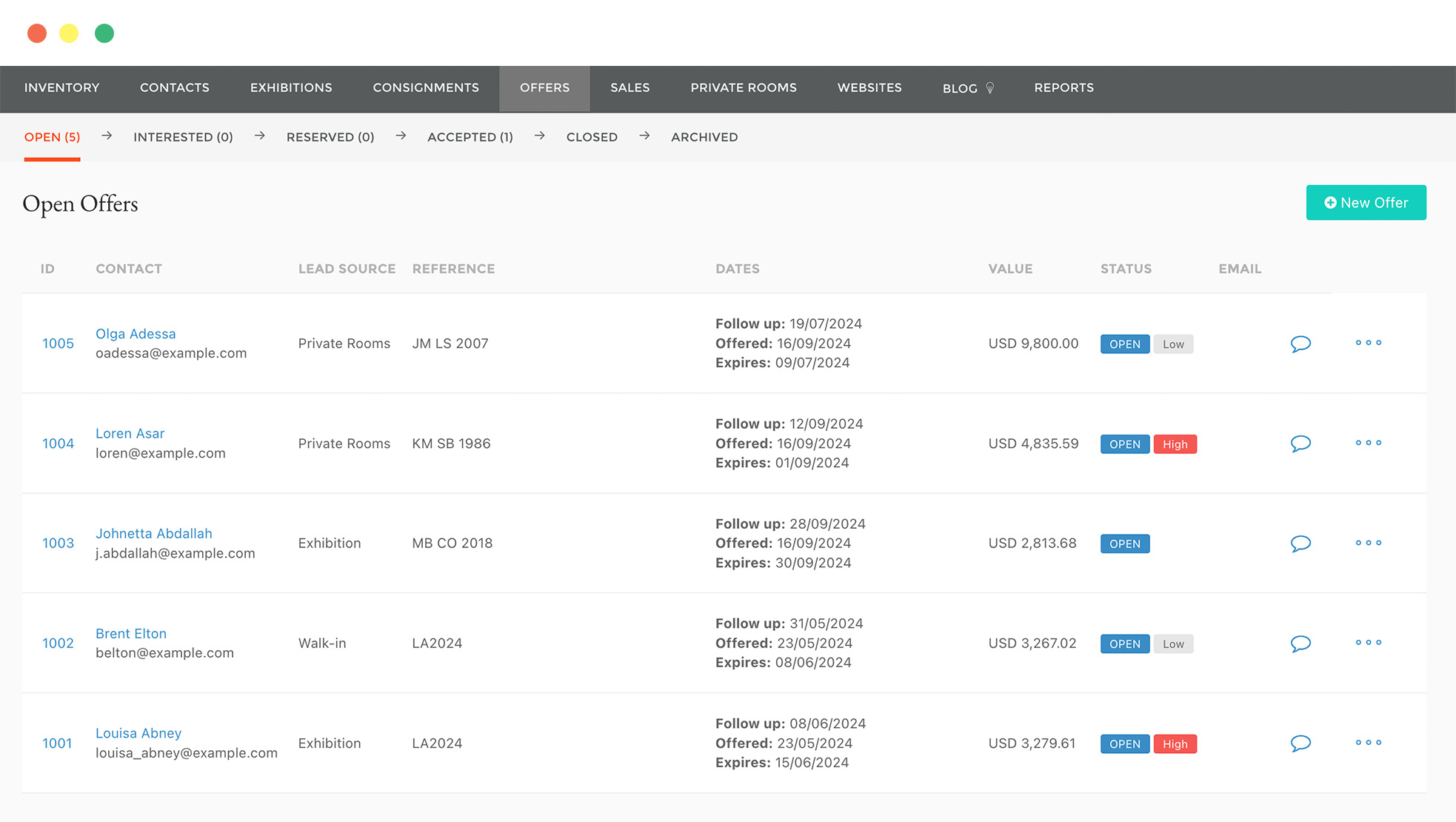Open offer ID 1002
The height and width of the screenshot is (822, 1456).
click(58, 644)
